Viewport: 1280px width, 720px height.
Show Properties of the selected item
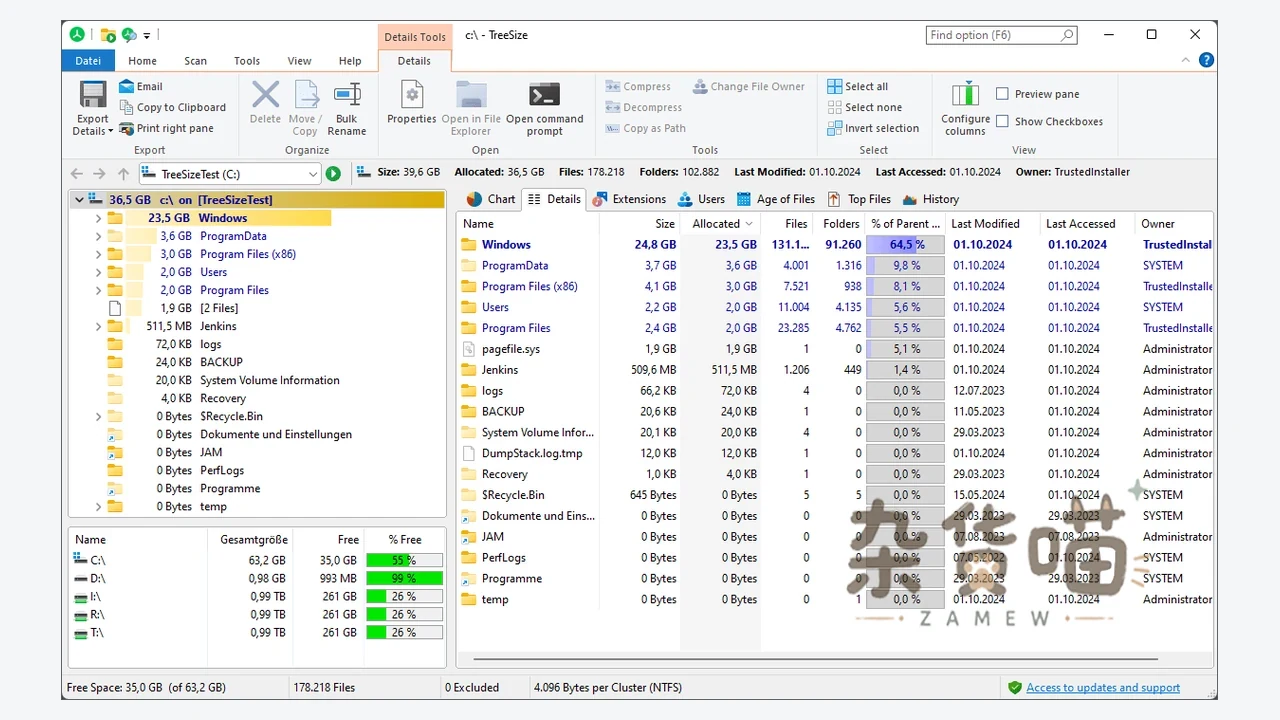(412, 102)
